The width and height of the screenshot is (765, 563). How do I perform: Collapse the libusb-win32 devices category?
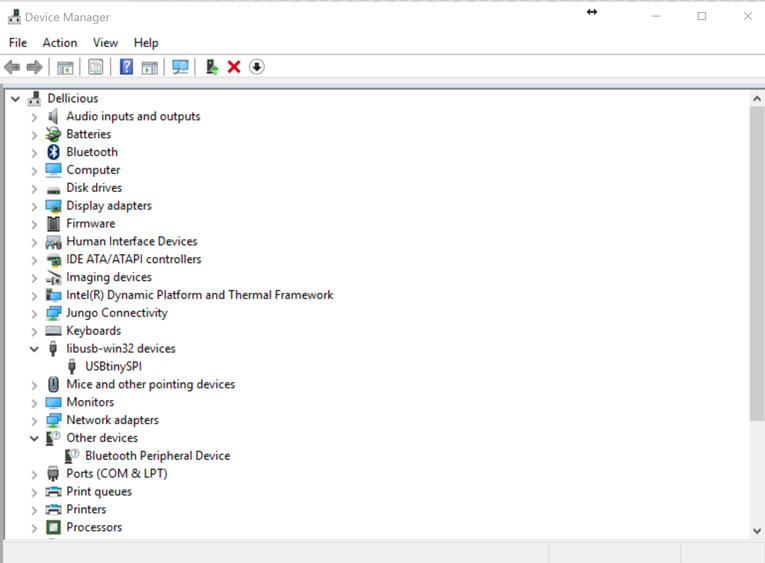click(34, 349)
